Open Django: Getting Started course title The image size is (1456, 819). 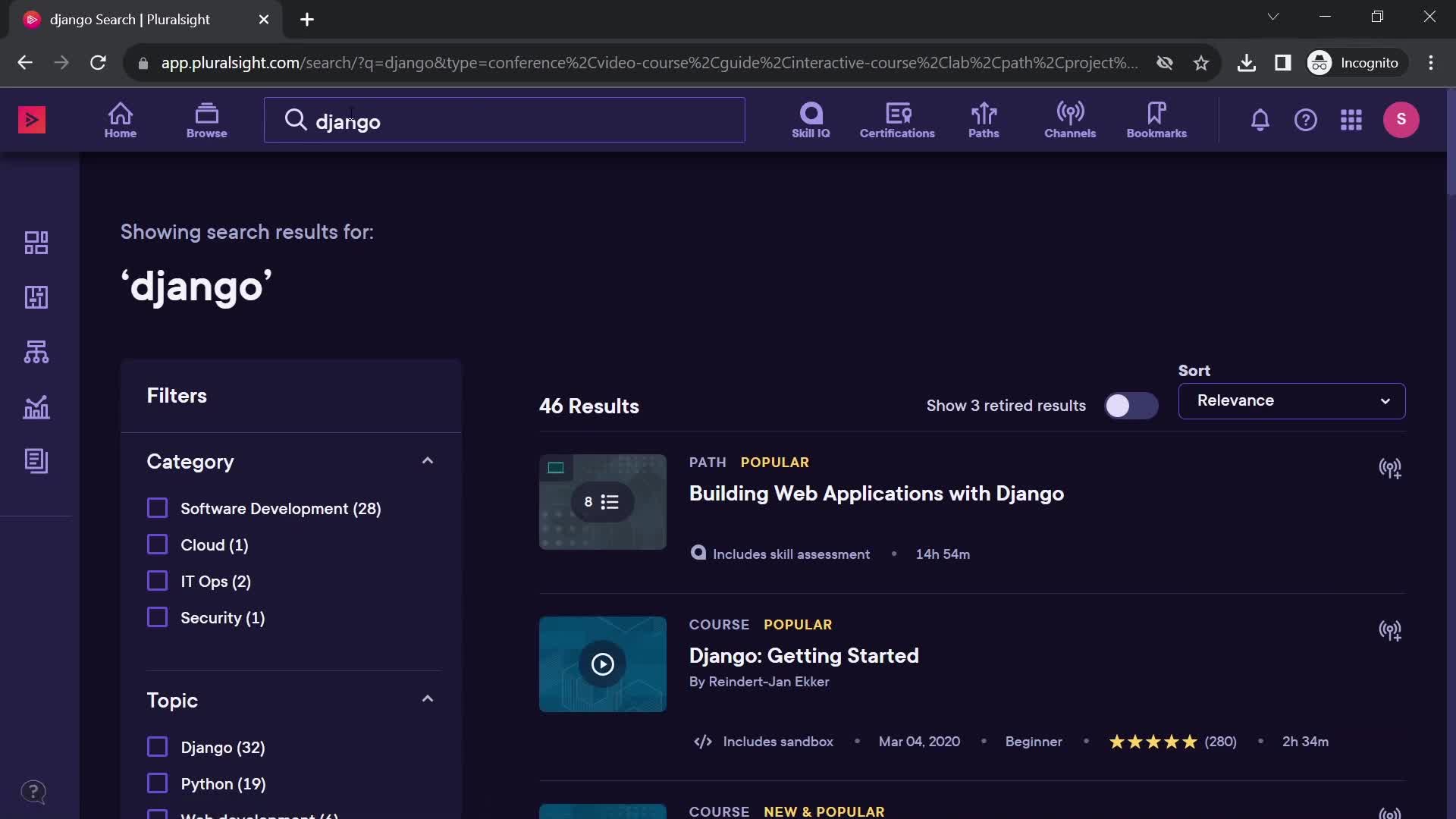[x=803, y=656]
